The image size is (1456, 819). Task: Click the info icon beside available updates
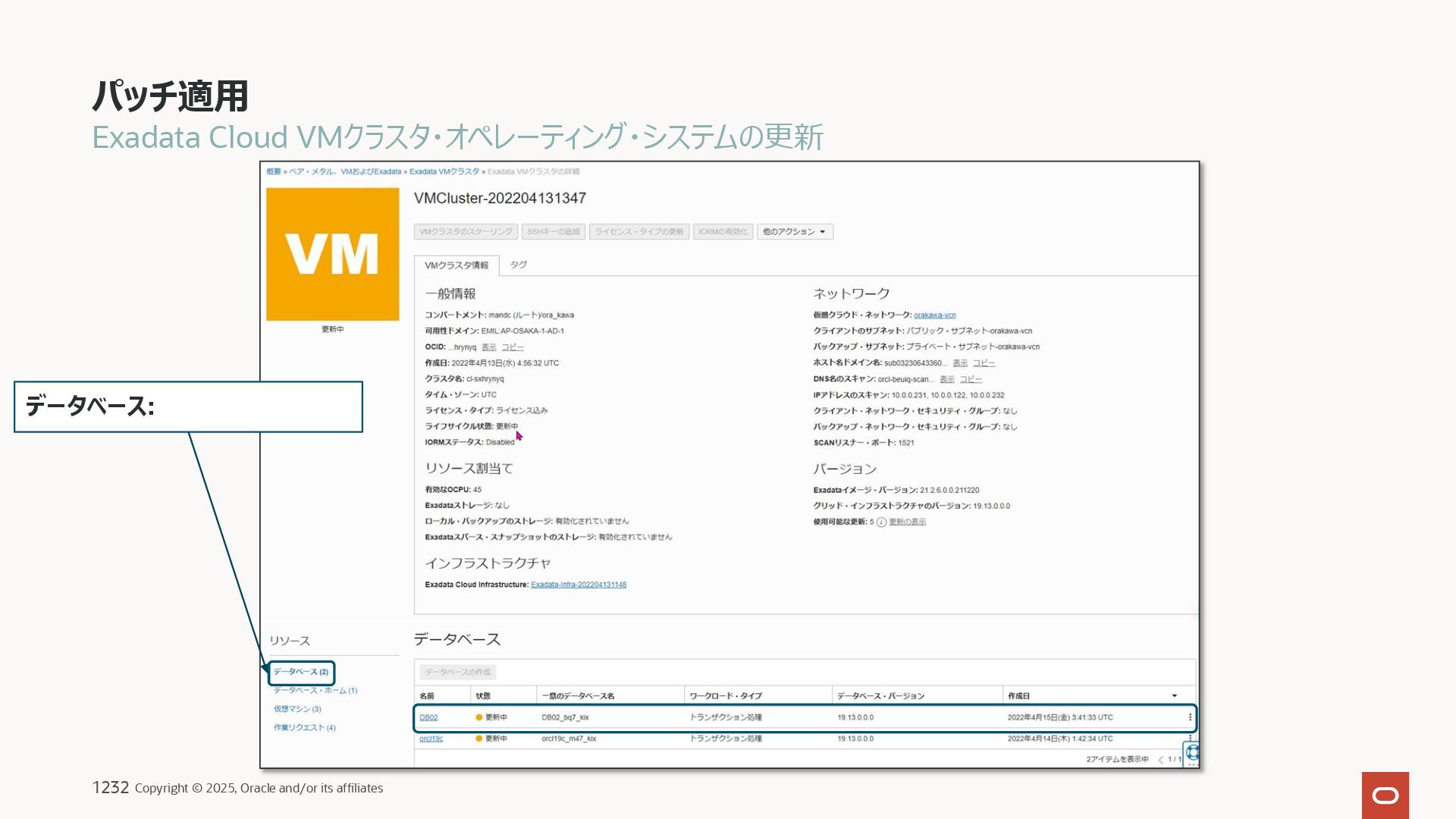(x=881, y=522)
